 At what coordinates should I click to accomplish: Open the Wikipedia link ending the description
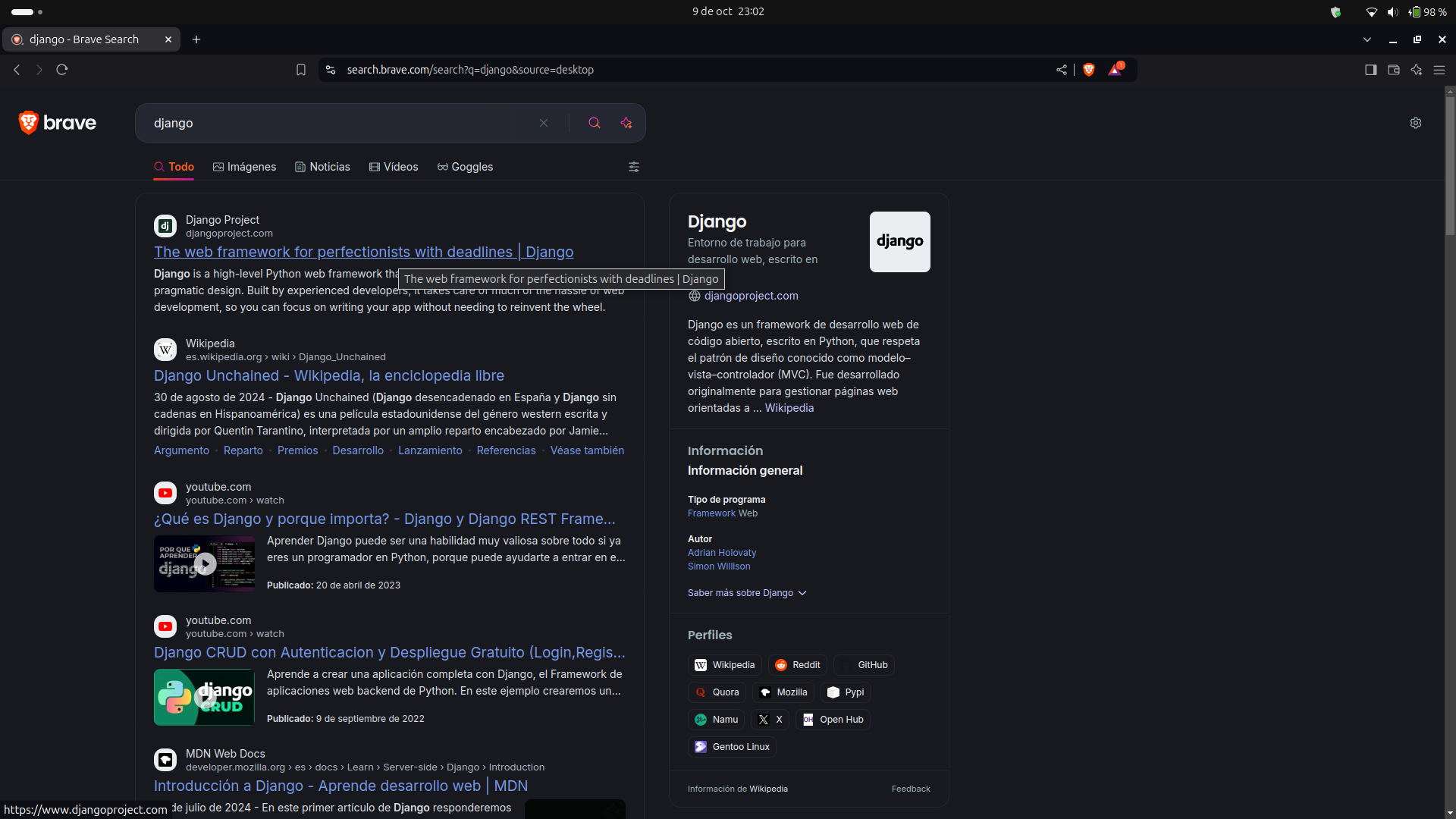(x=789, y=408)
